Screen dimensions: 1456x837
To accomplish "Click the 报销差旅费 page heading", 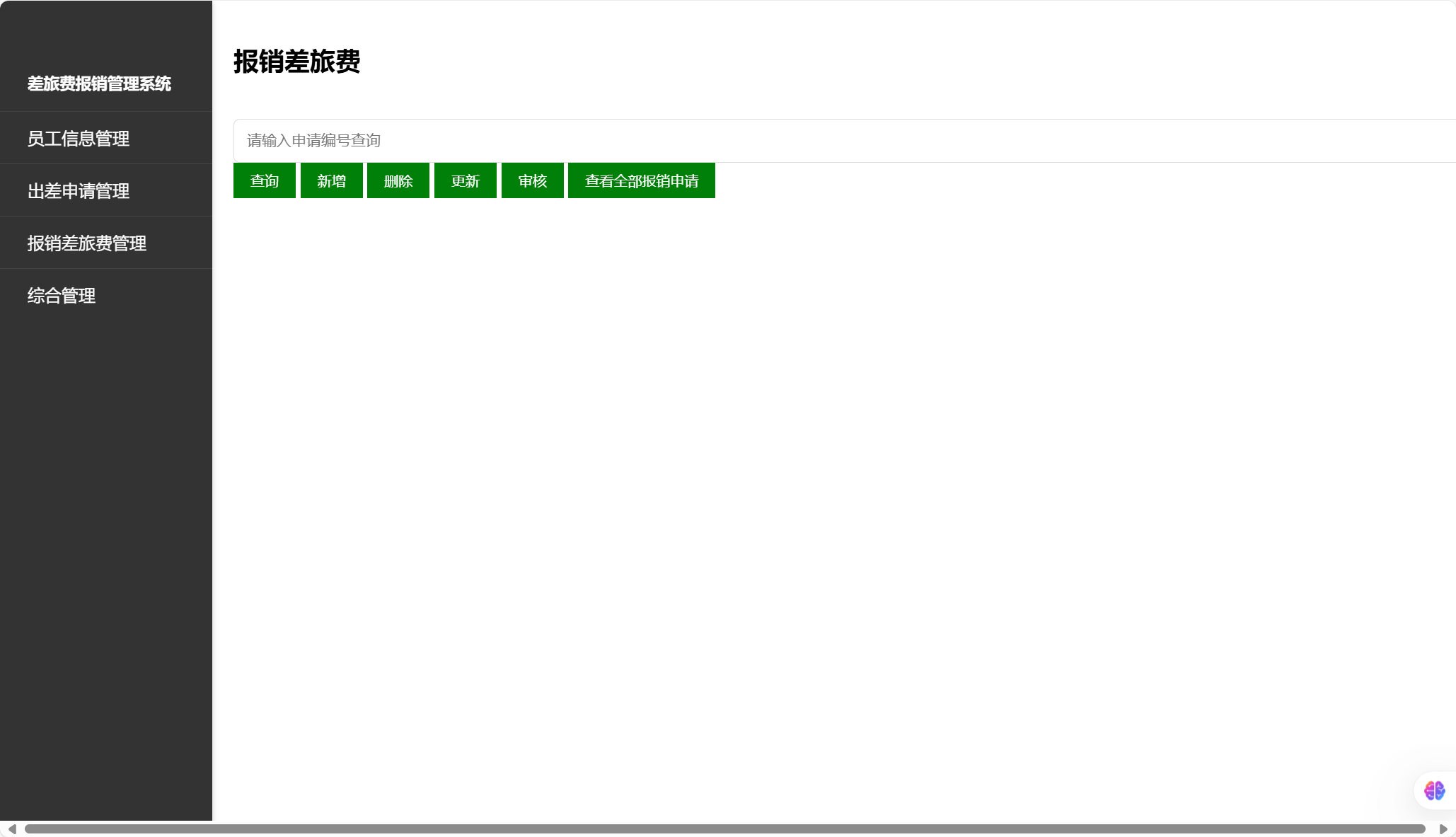I will [x=296, y=62].
